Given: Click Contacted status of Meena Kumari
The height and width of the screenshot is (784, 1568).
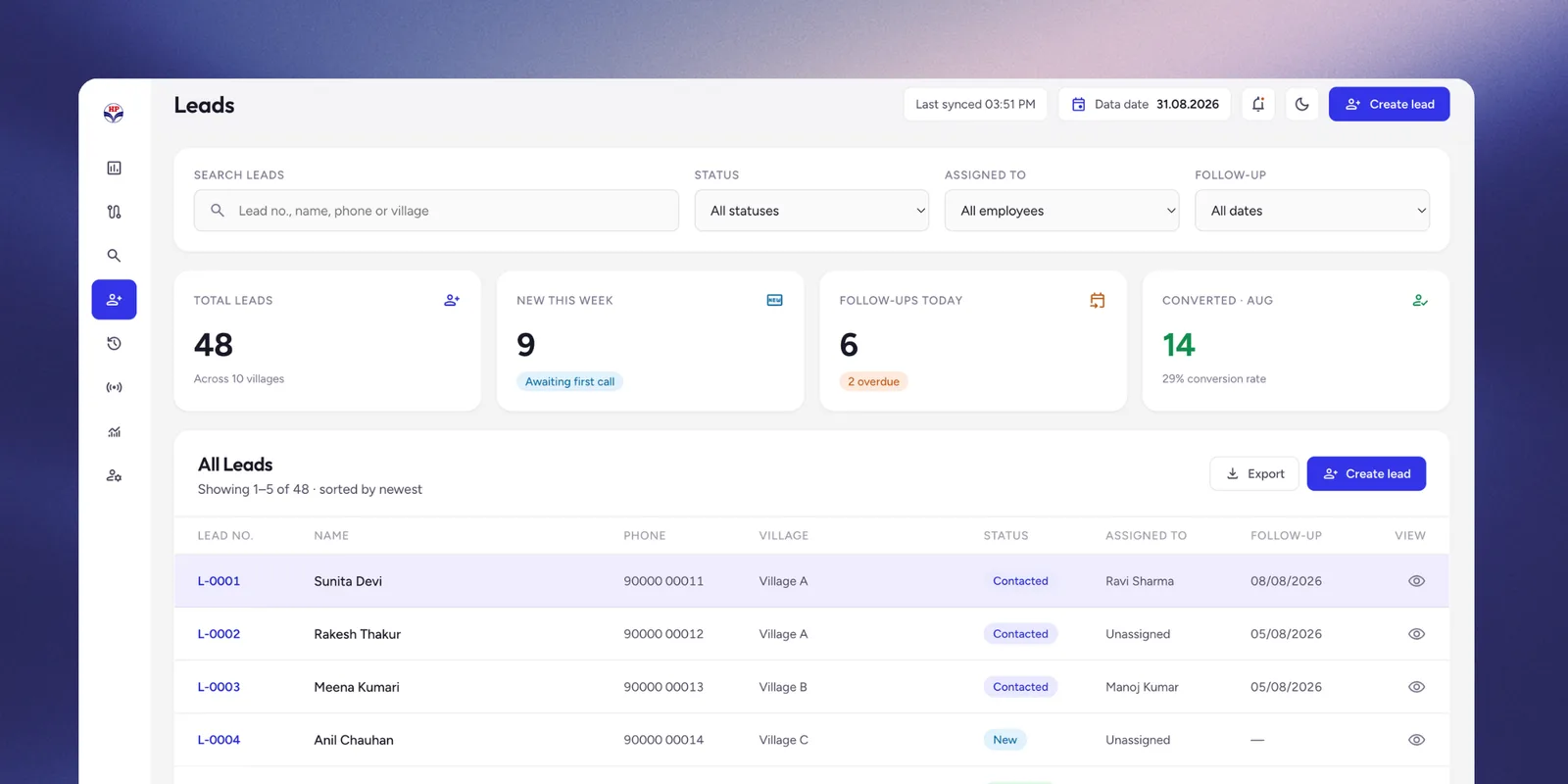Looking at the screenshot, I should tap(1020, 687).
